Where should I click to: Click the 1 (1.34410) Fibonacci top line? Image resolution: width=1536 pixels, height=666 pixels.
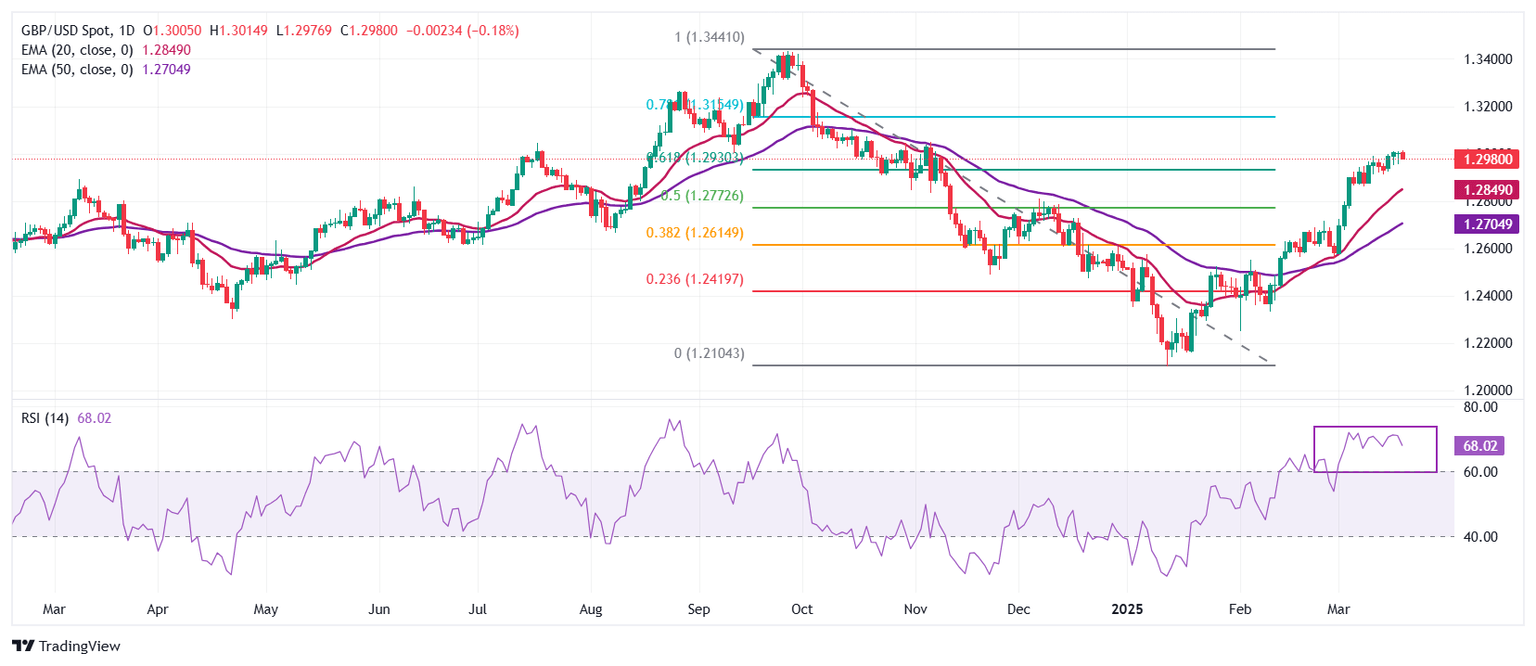click(x=1000, y=47)
